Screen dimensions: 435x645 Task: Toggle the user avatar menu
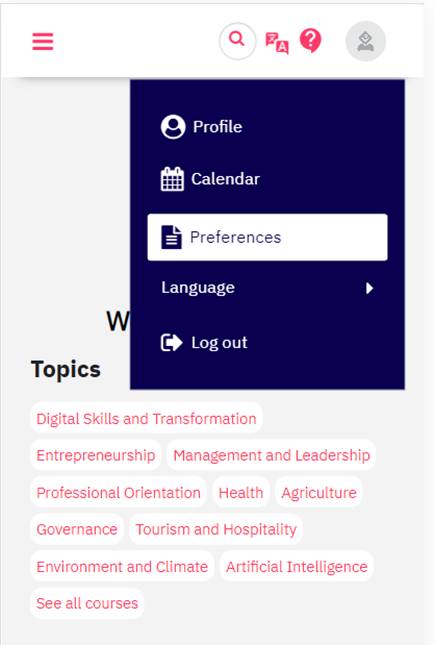click(x=365, y=41)
